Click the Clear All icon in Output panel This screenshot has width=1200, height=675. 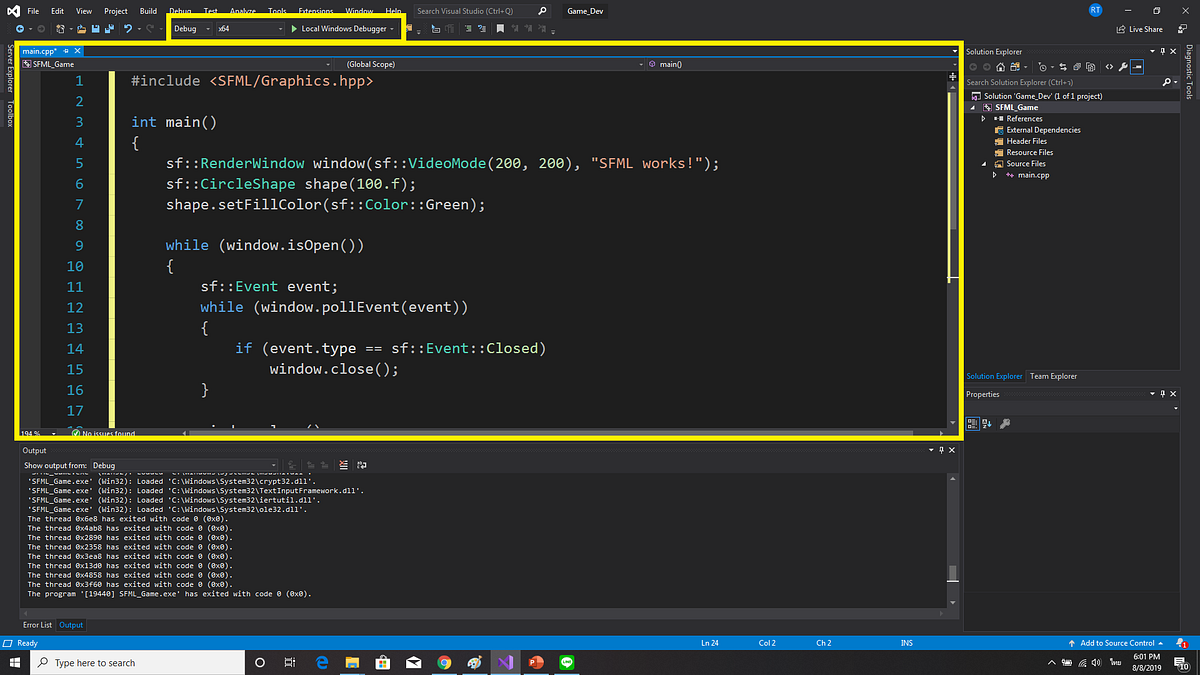[343, 465]
